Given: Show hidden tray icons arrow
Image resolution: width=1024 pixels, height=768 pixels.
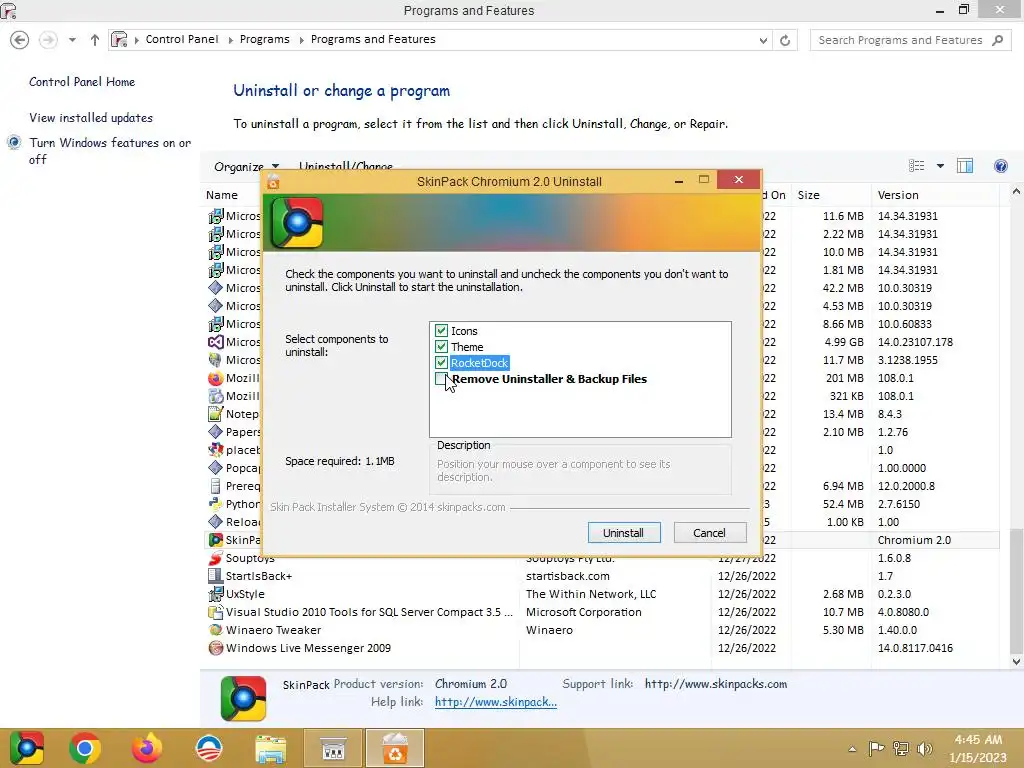Looking at the screenshot, I should pos(852,749).
